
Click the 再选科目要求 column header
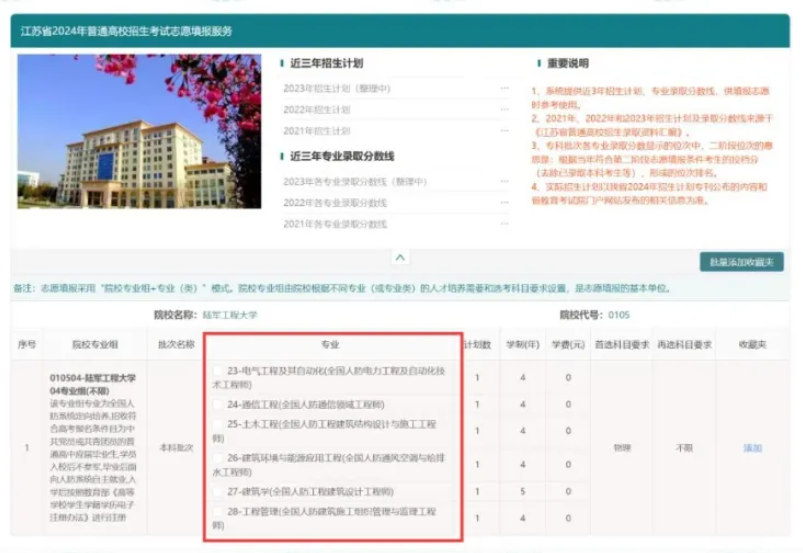685,345
